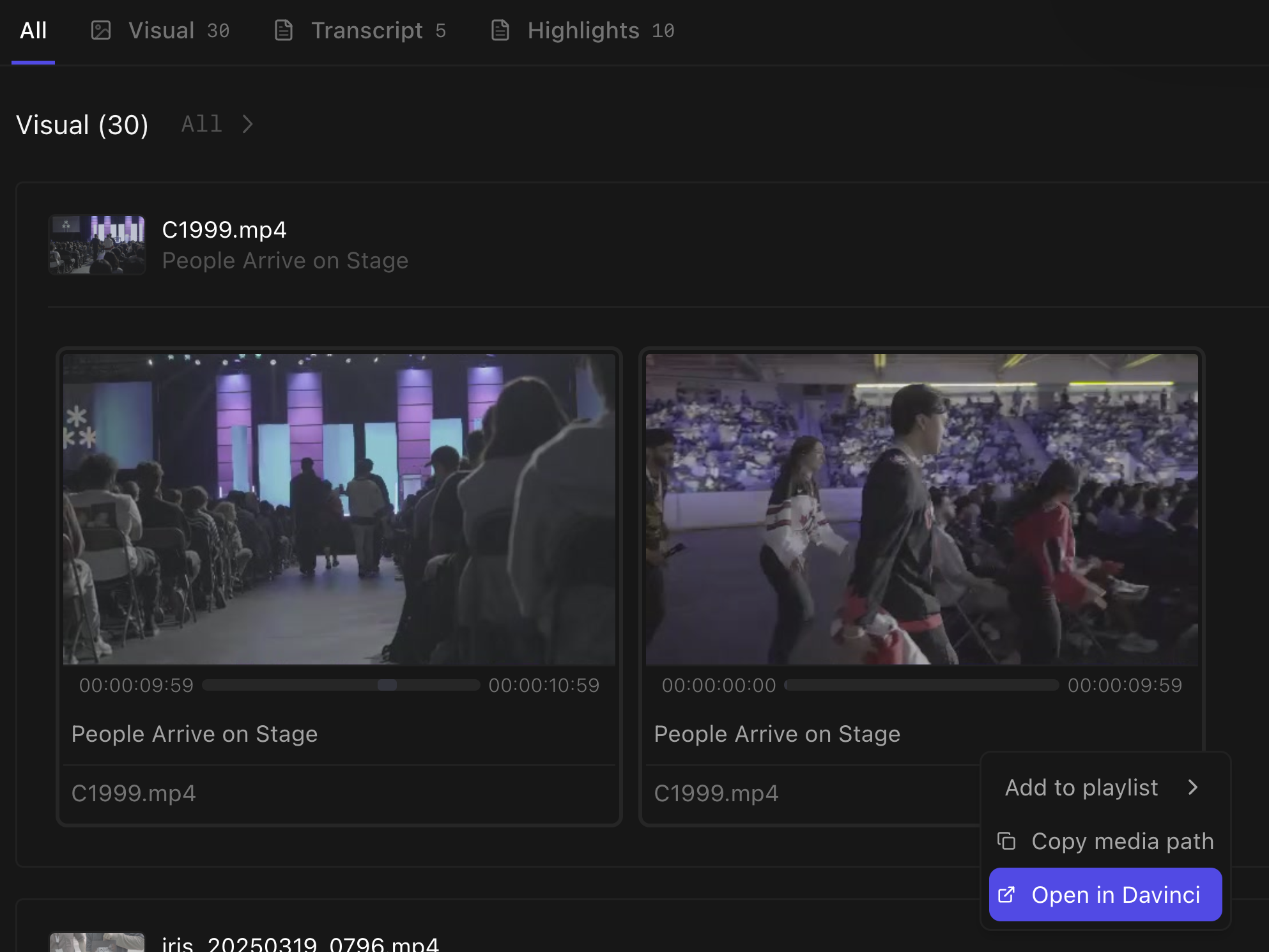Open the stage audience clip preview
This screenshot has width=1269, height=952.
339,509
